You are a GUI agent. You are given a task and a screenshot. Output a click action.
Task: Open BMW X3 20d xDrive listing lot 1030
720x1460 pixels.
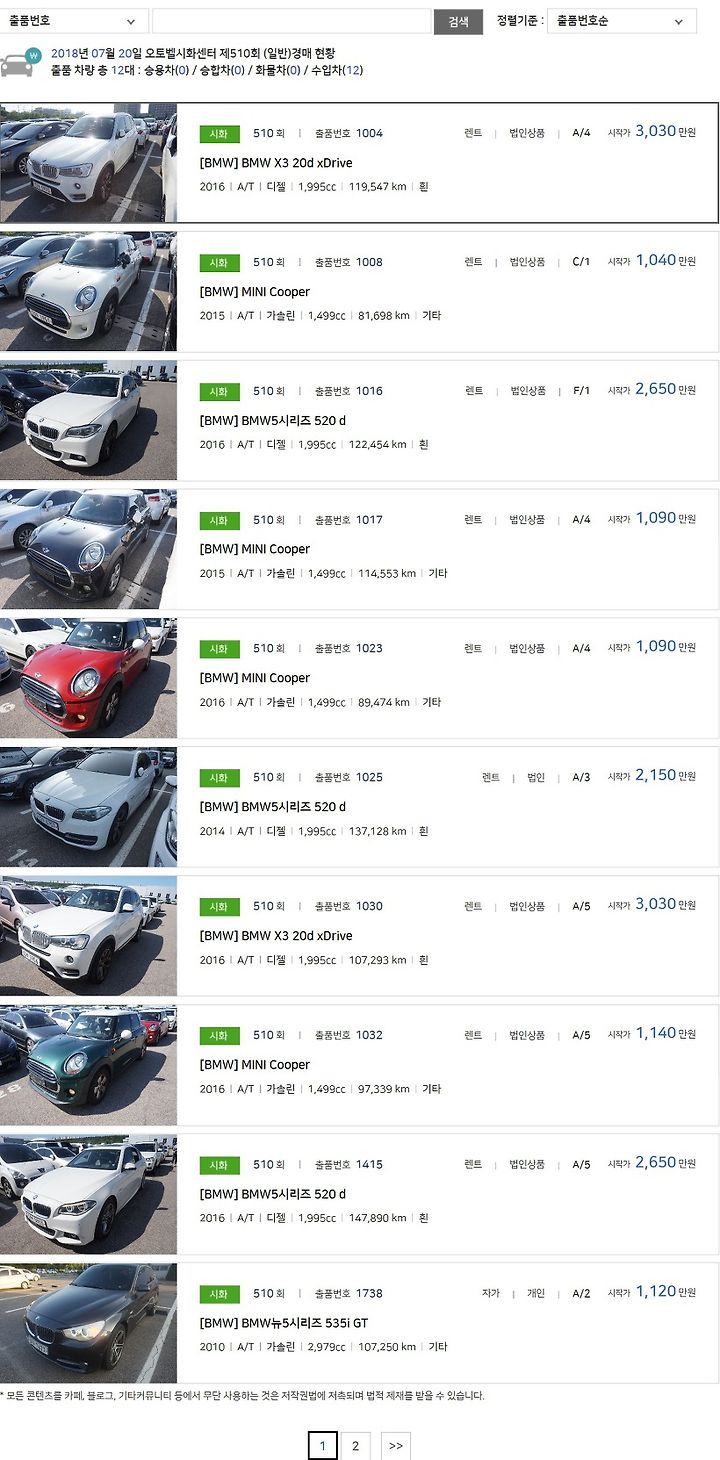[276, 936]
